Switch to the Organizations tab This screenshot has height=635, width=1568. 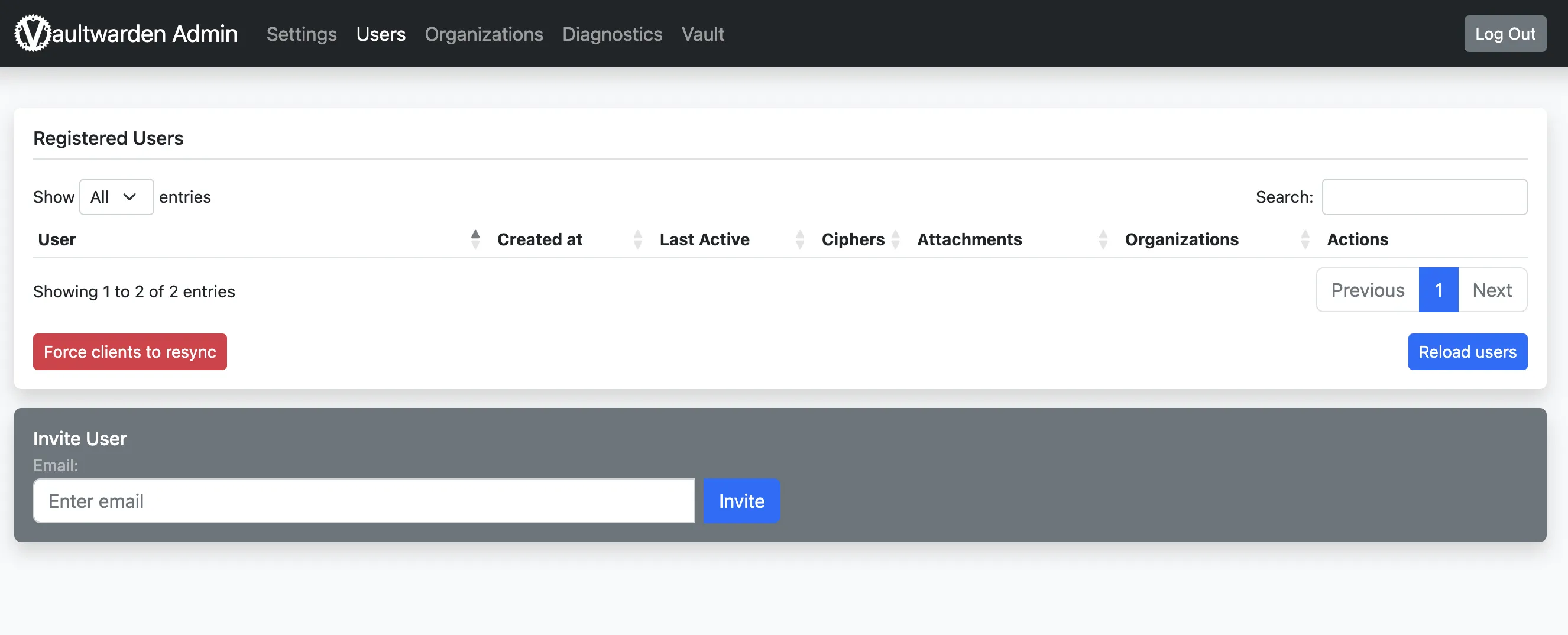pos(484,34)
